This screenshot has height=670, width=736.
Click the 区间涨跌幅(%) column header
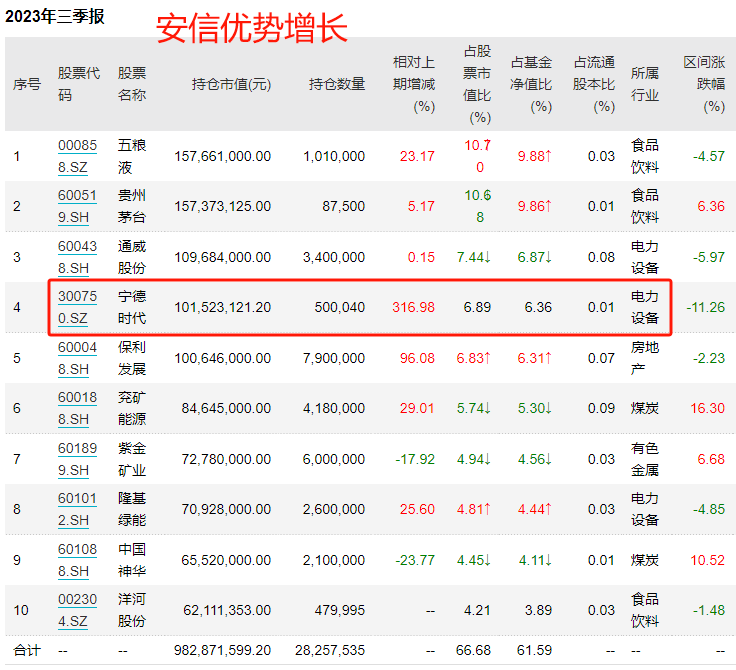pos(704,85)
